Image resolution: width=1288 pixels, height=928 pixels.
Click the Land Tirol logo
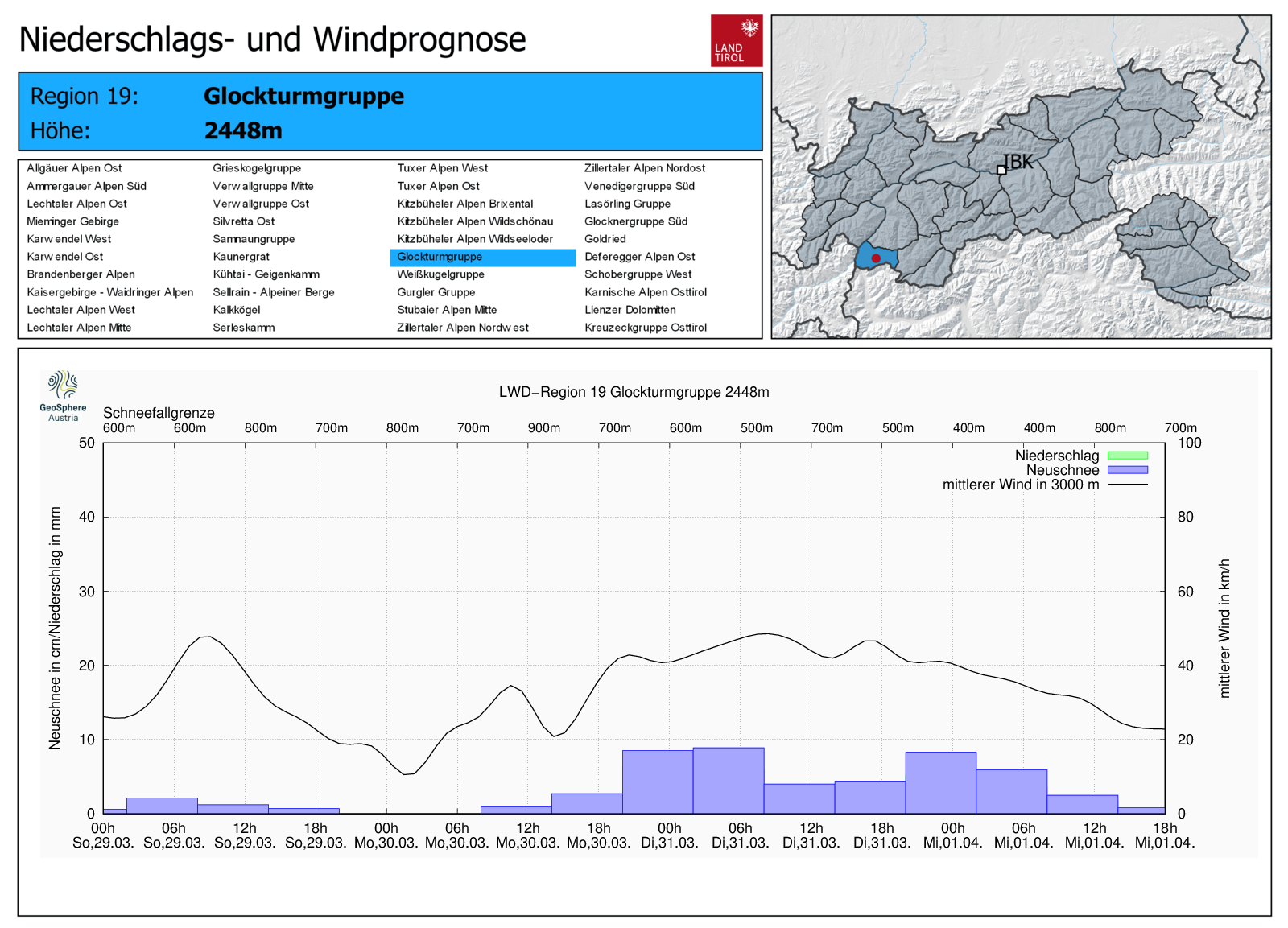[x=736, y=40]
